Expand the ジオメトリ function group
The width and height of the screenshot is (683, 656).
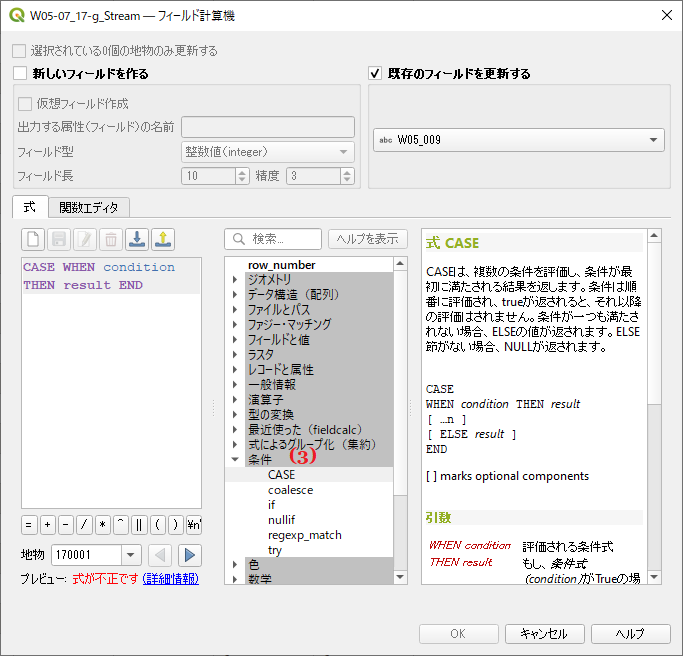[236, 280]
